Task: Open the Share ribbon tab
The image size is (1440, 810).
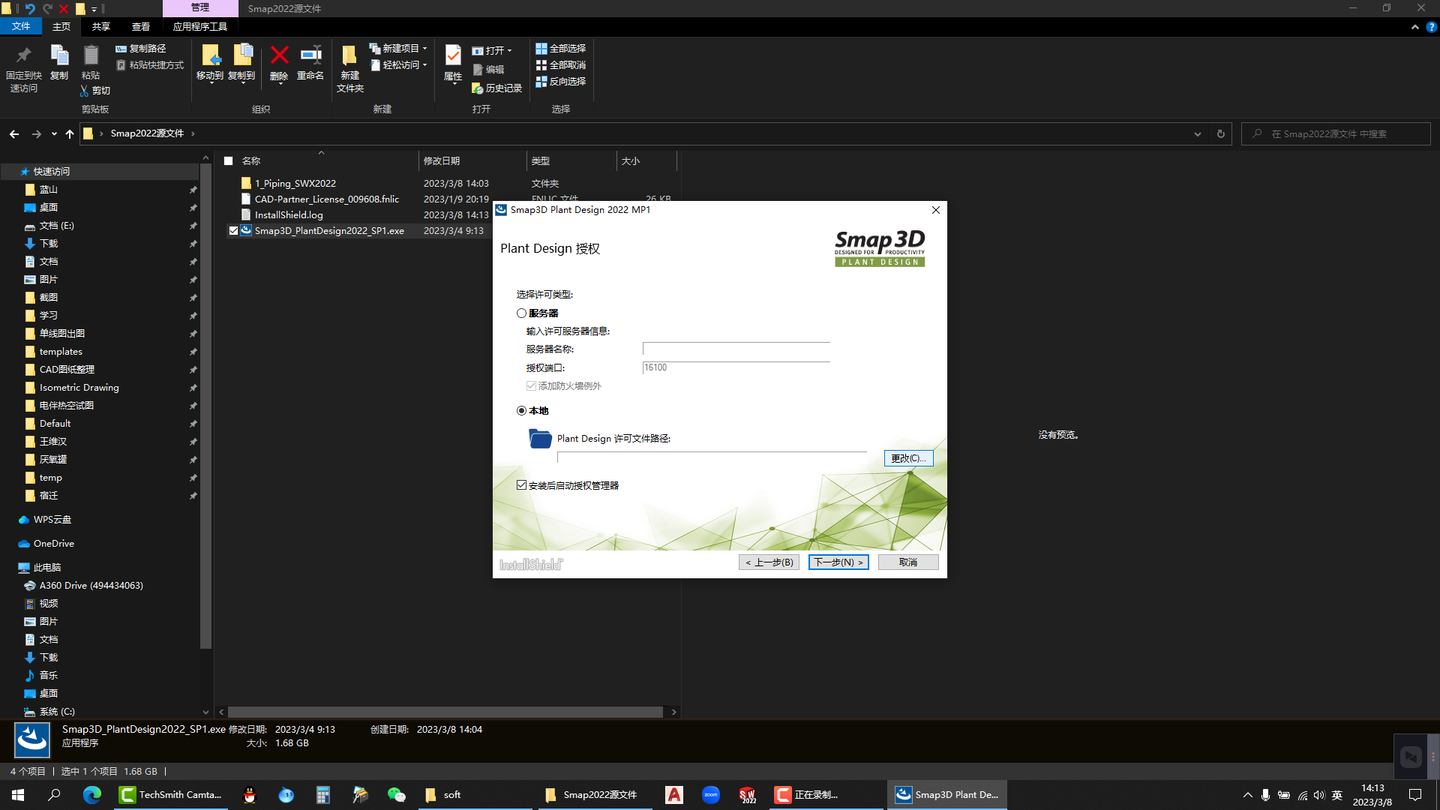Action: pos(101,27)
